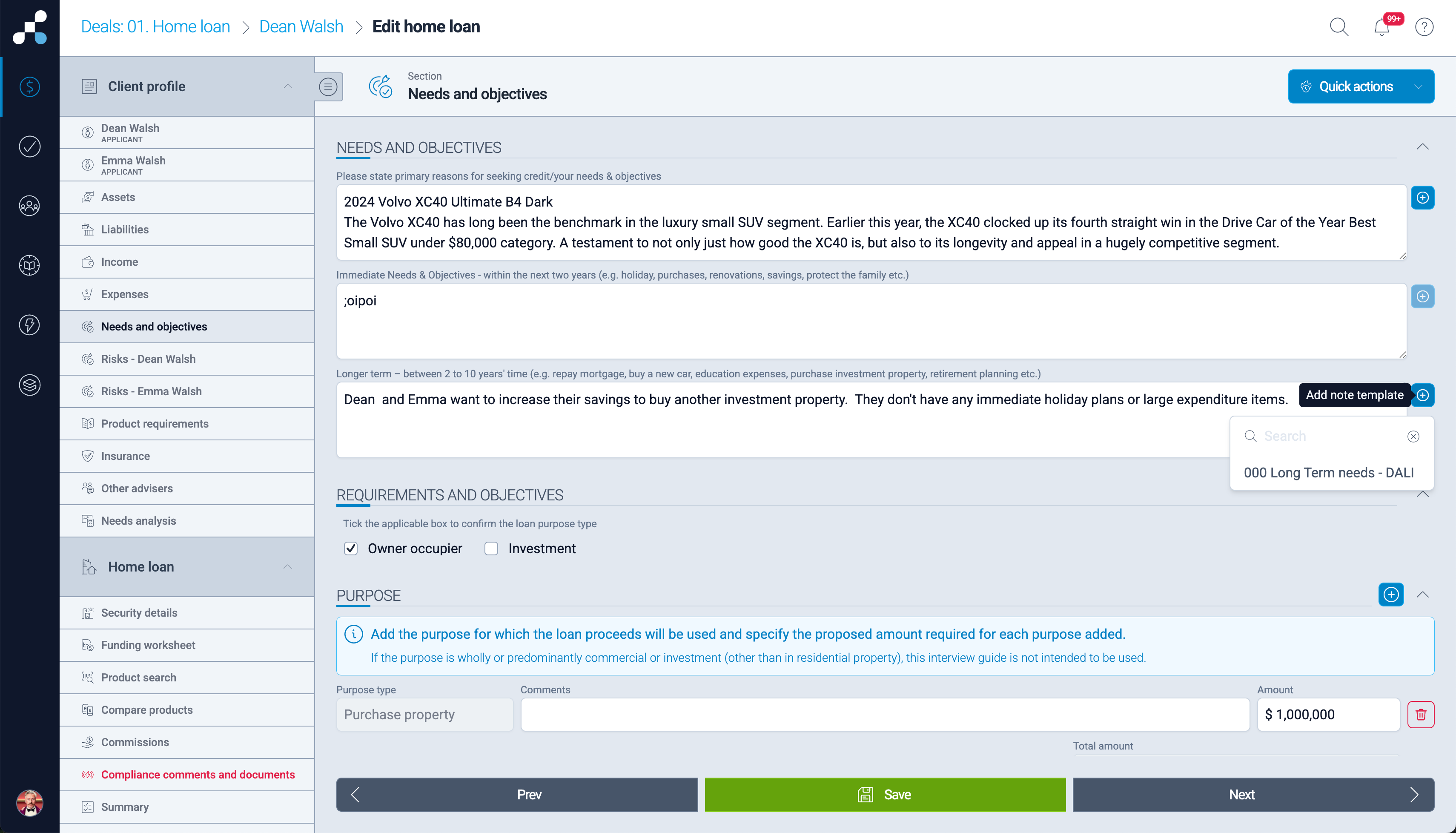
Task: Select the 000 Long Term needs template
Action: click(1328, 473)
